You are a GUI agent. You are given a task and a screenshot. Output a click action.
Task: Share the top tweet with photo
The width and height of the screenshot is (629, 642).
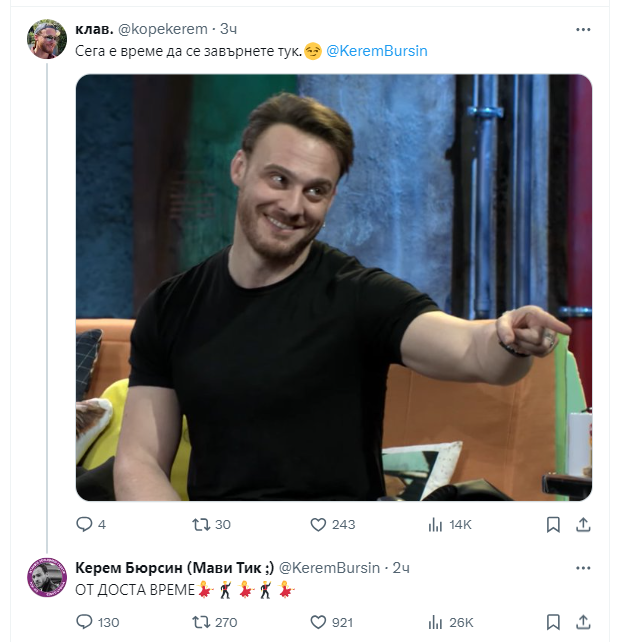pyautogui.click(x=582, y=524)
